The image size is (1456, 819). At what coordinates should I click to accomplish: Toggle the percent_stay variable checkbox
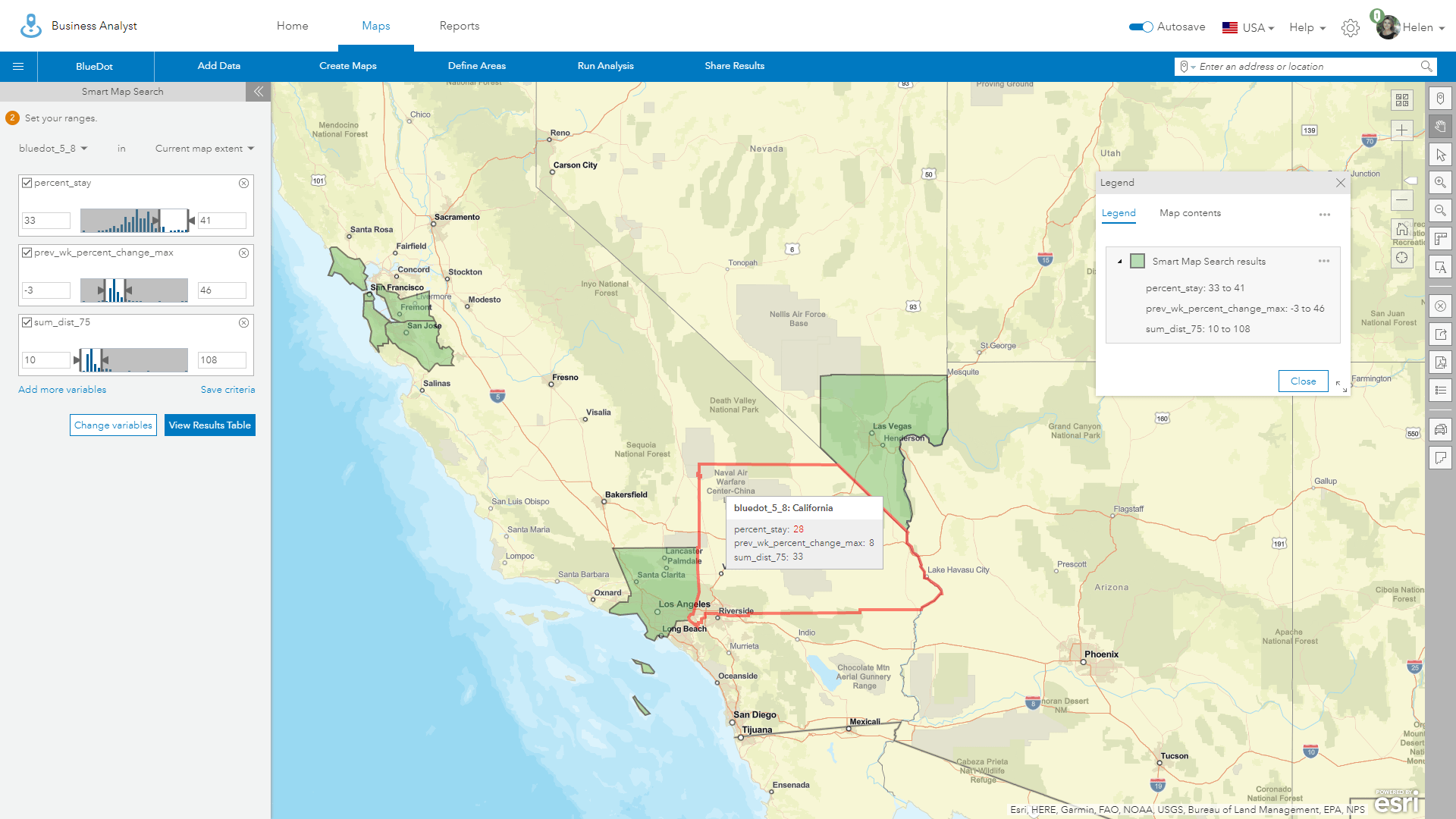point(26,182)
